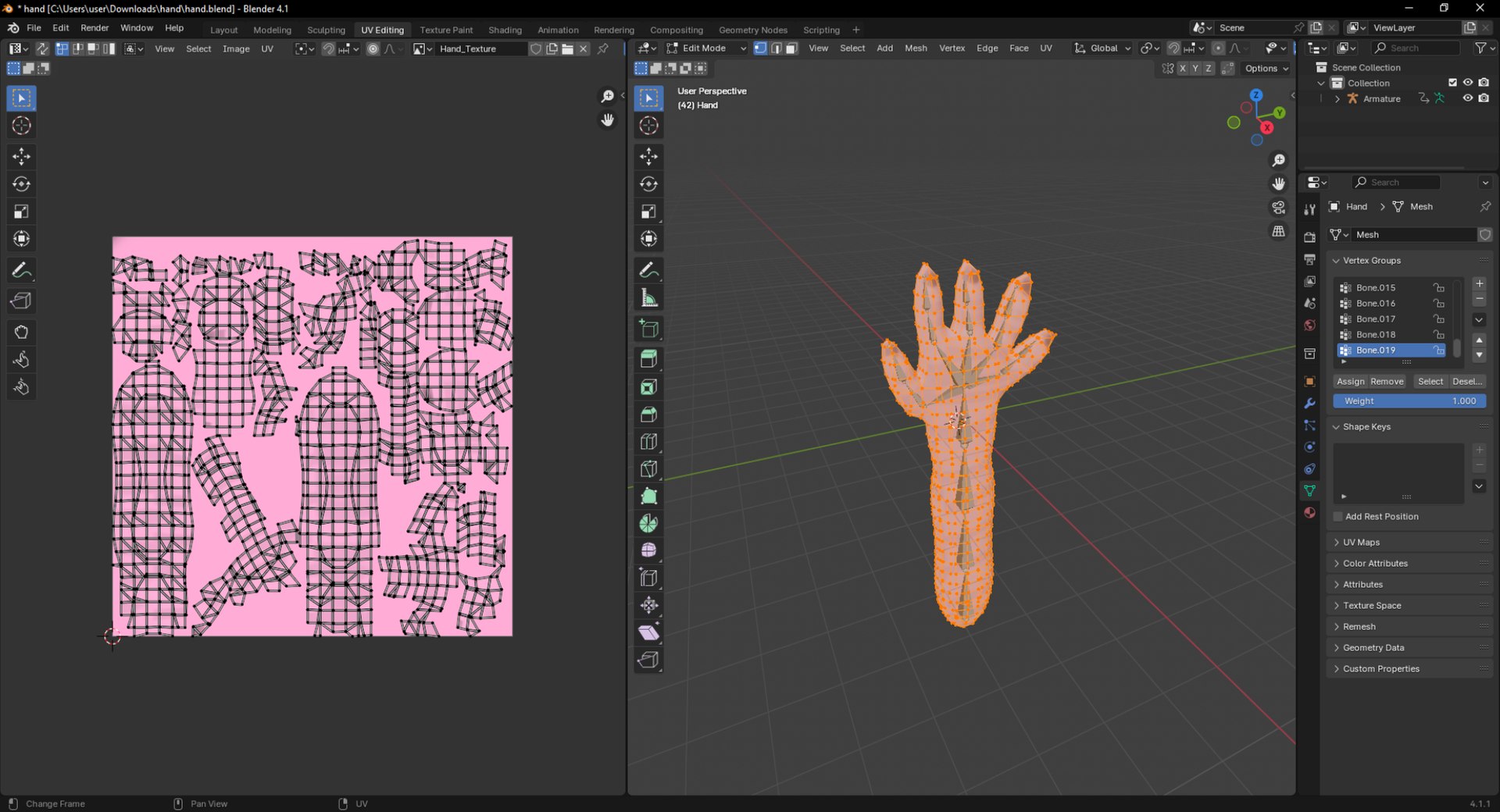The height and width of the screenshot is (812, 1500).
Task: Toggle lock on Bone.015 vertex group
Action: pyautogui.click(x=1438, y=288)
